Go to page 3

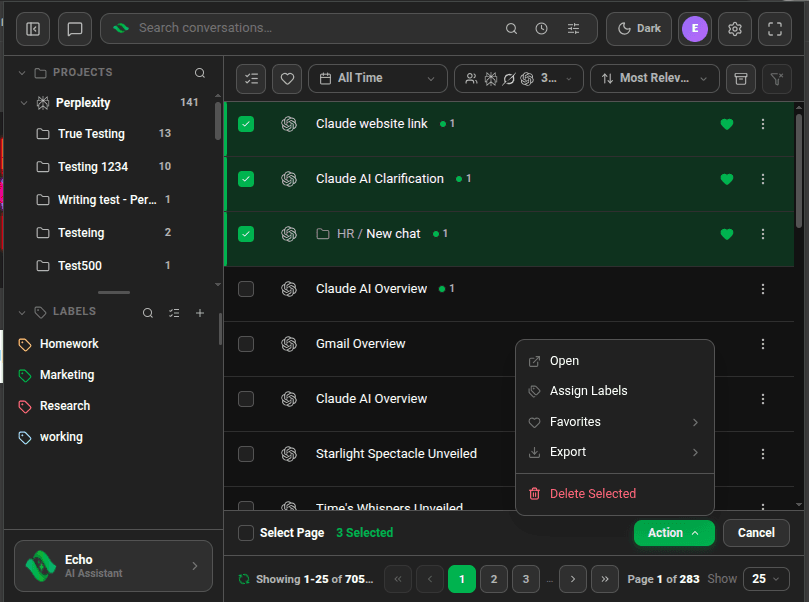[526, 579]
